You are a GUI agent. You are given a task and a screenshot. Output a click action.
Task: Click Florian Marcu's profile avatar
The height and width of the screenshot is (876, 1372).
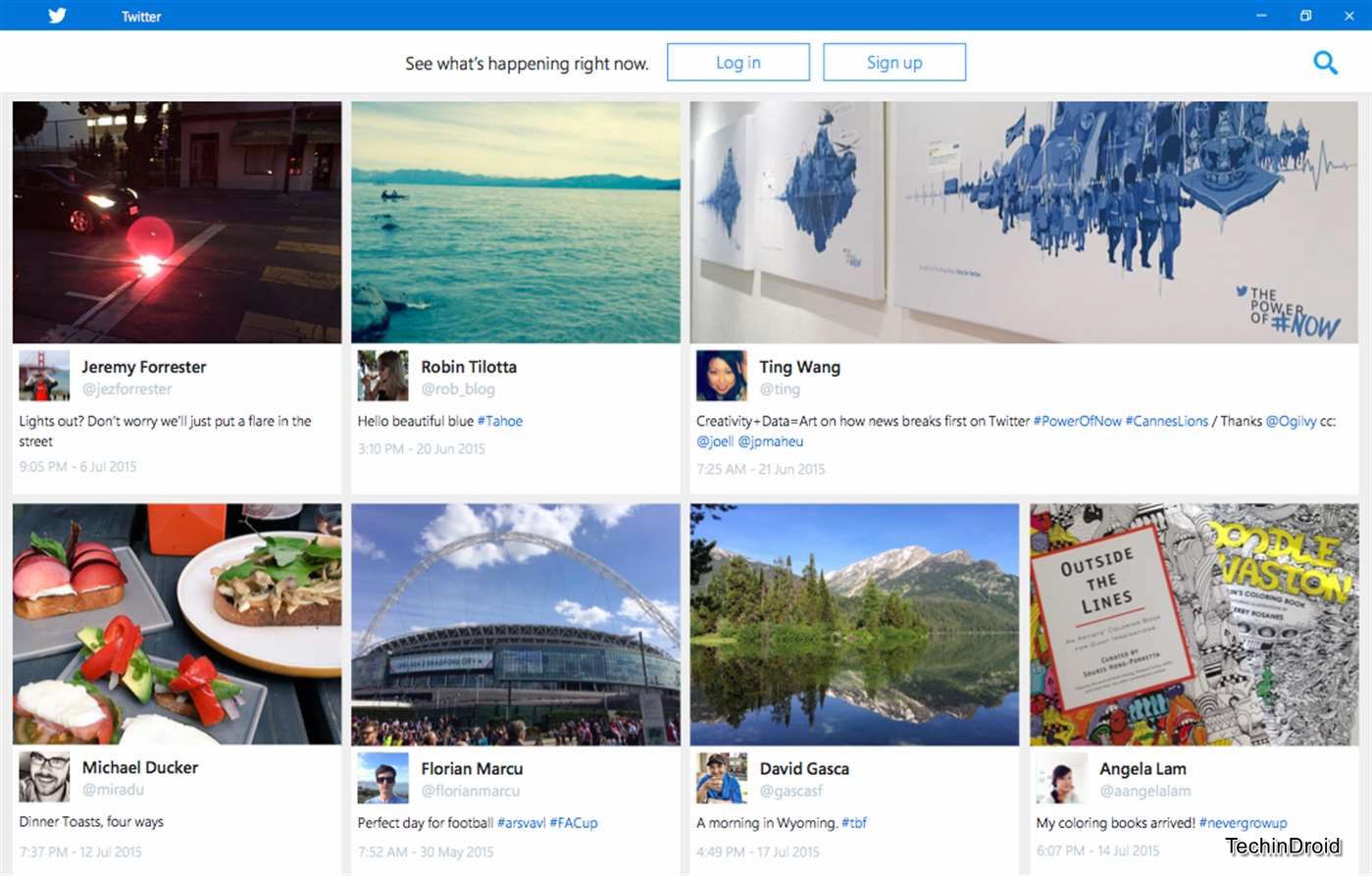382,778
